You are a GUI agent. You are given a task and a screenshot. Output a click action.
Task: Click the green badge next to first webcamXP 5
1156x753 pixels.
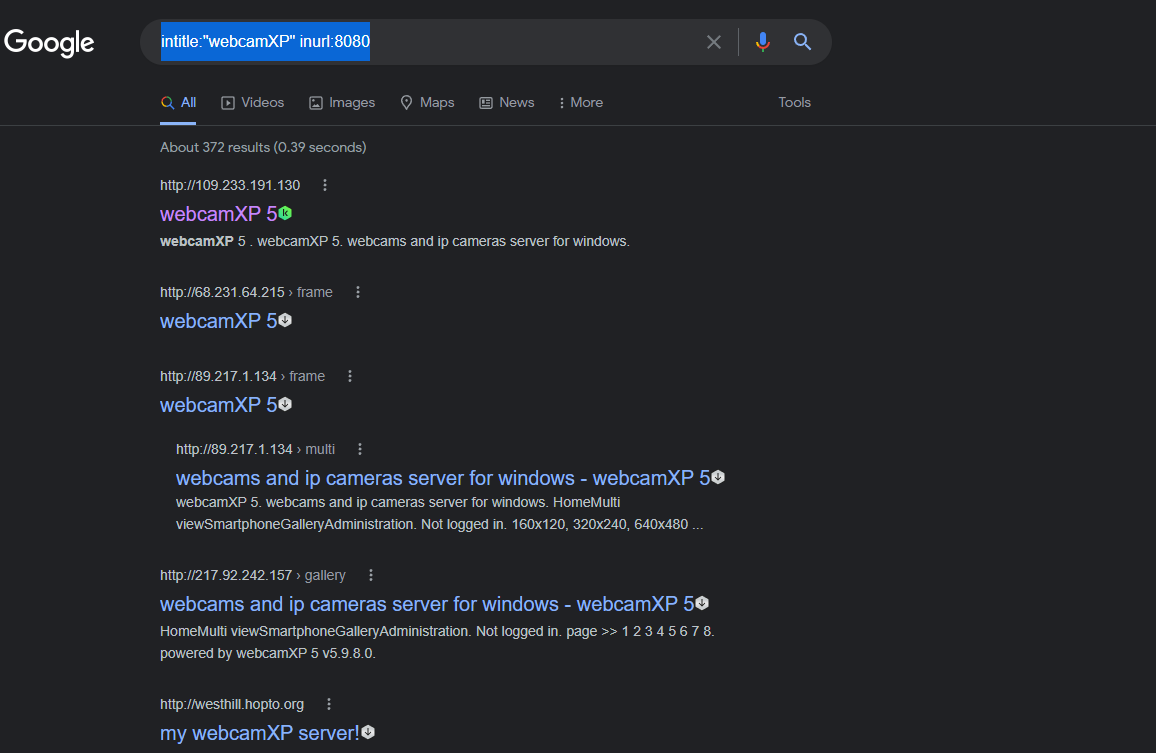pos(285,213)
